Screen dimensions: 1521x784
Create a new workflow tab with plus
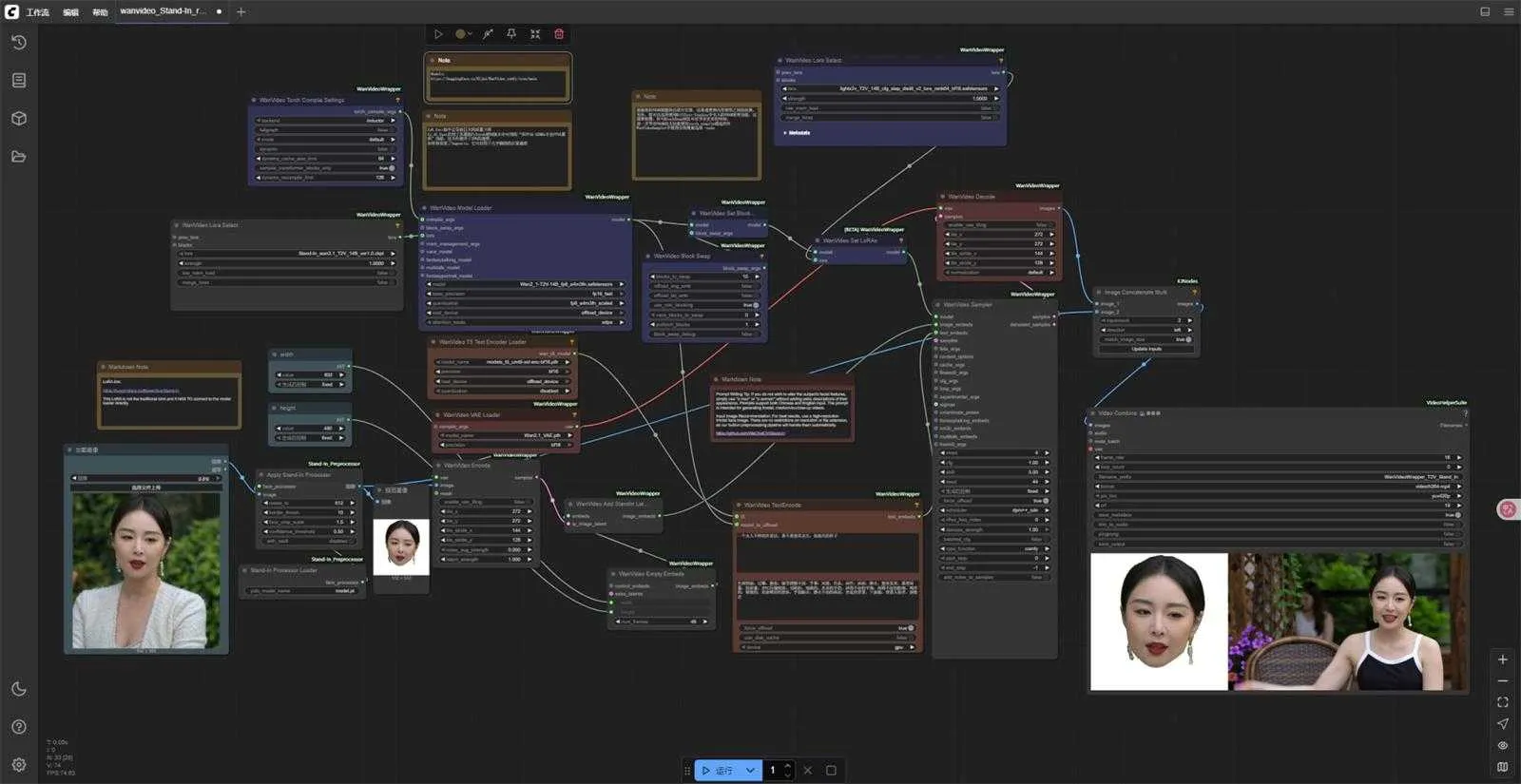241,11
